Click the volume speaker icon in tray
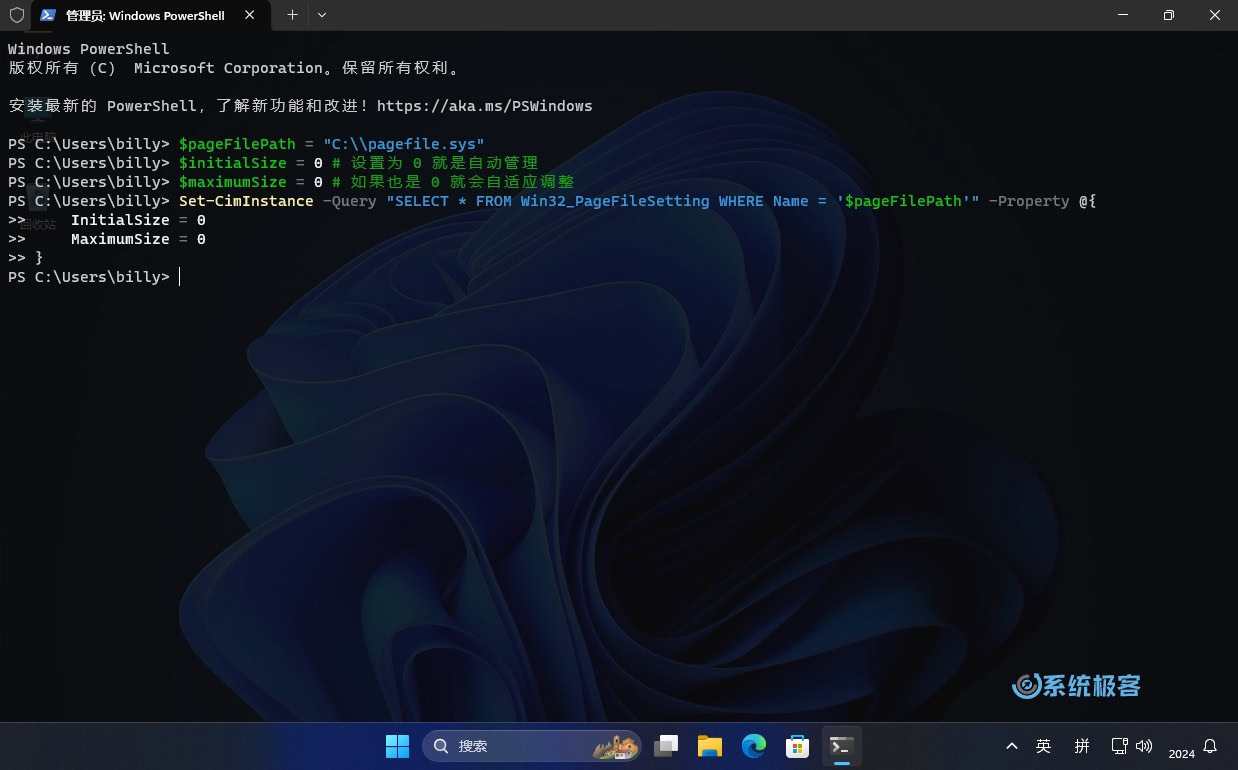Viewport: 1238px width, 770px height. tap(1145, 746)
